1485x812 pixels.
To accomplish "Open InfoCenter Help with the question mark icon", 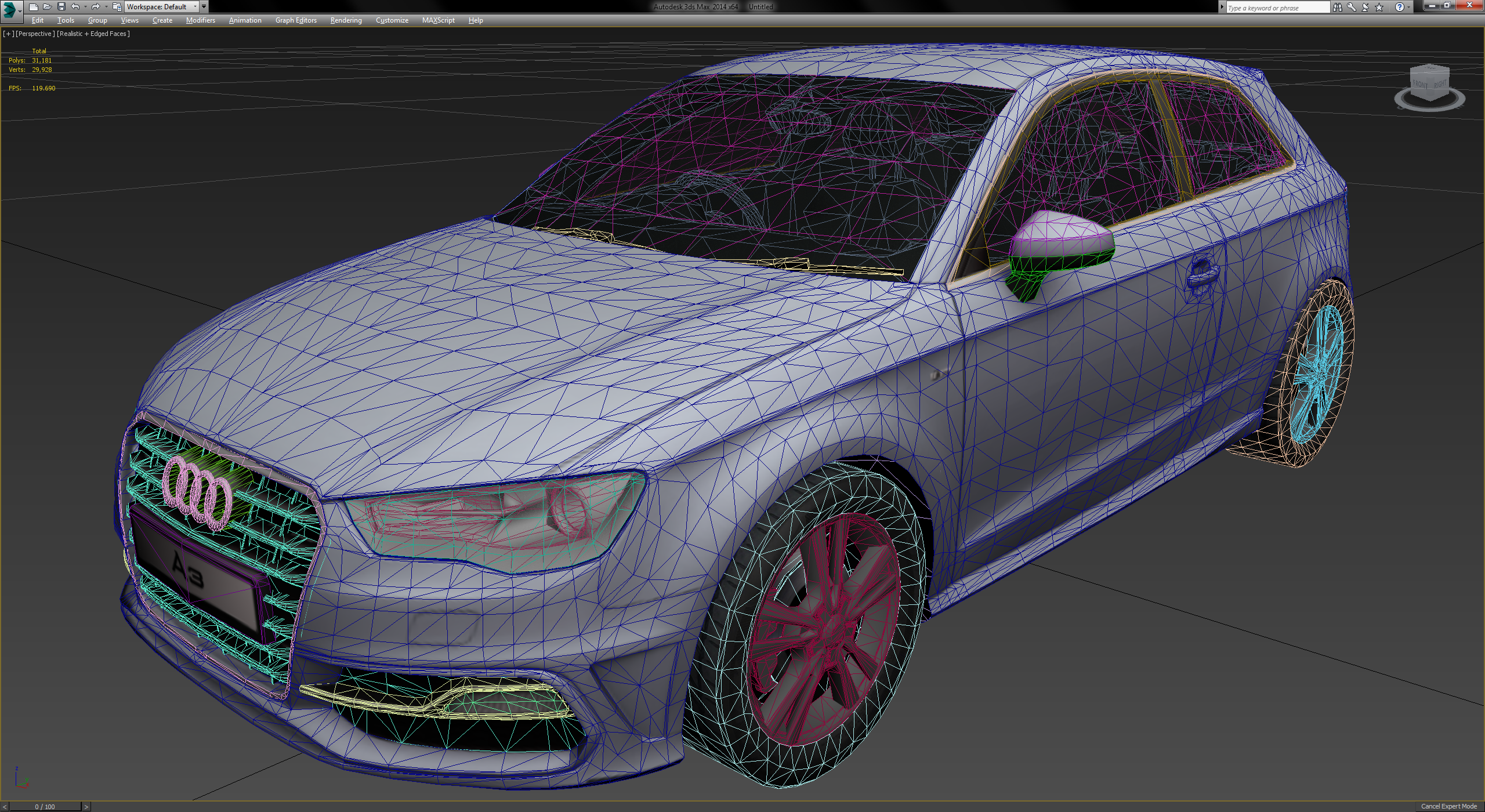I will coord(1400,7).
